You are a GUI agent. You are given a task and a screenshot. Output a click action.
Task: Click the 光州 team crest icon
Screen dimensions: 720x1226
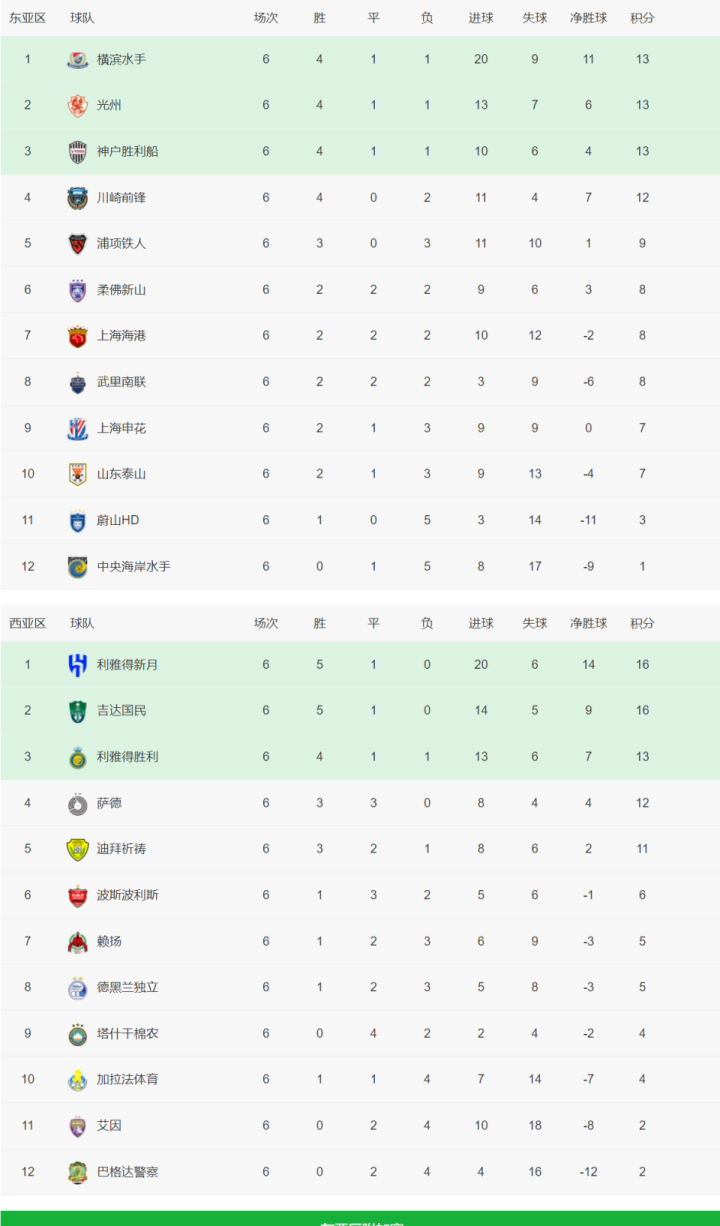point(78,105)
